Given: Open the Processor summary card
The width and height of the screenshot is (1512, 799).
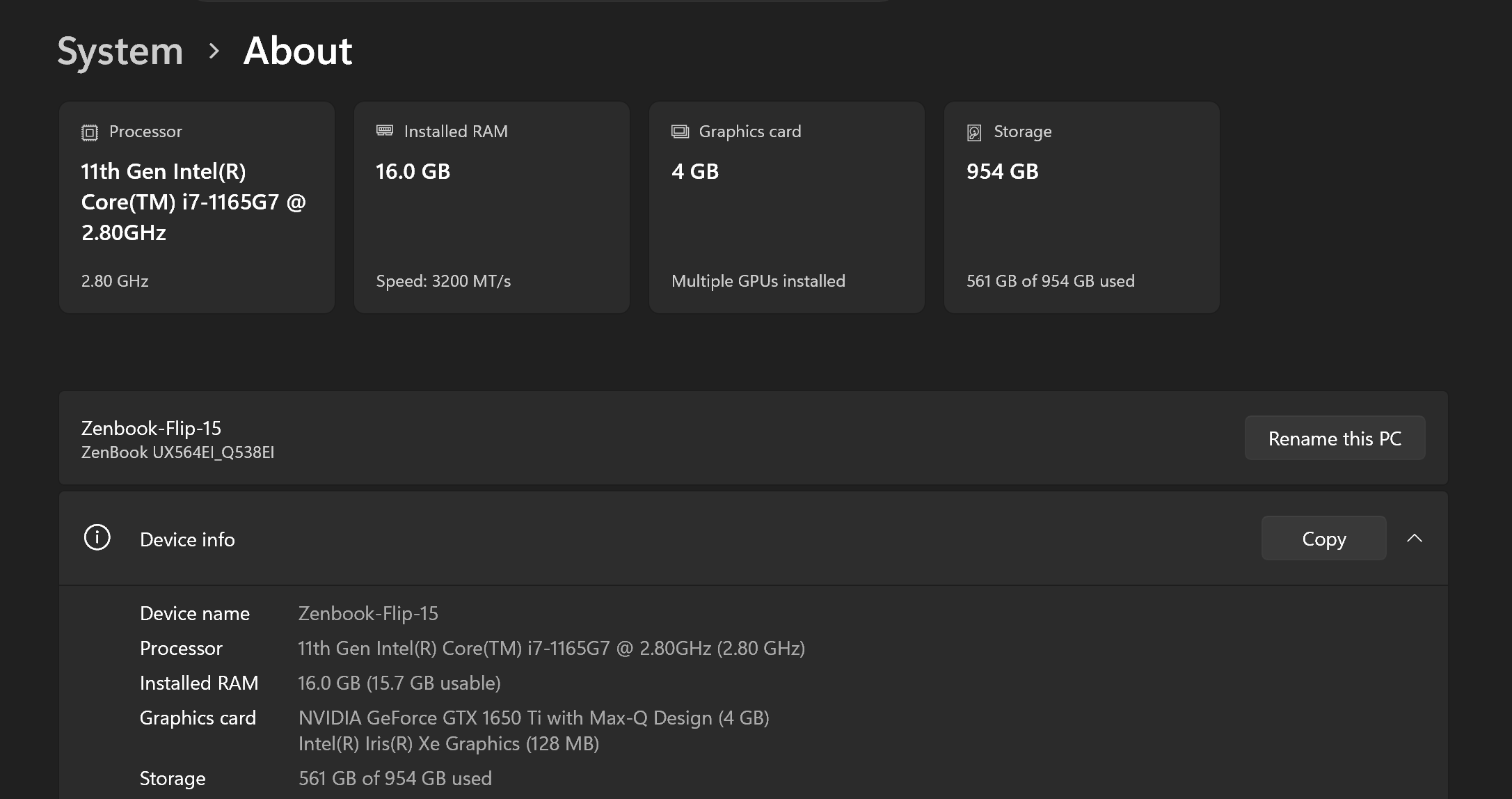Looking at the screenshot, I should tap(197, 207).
